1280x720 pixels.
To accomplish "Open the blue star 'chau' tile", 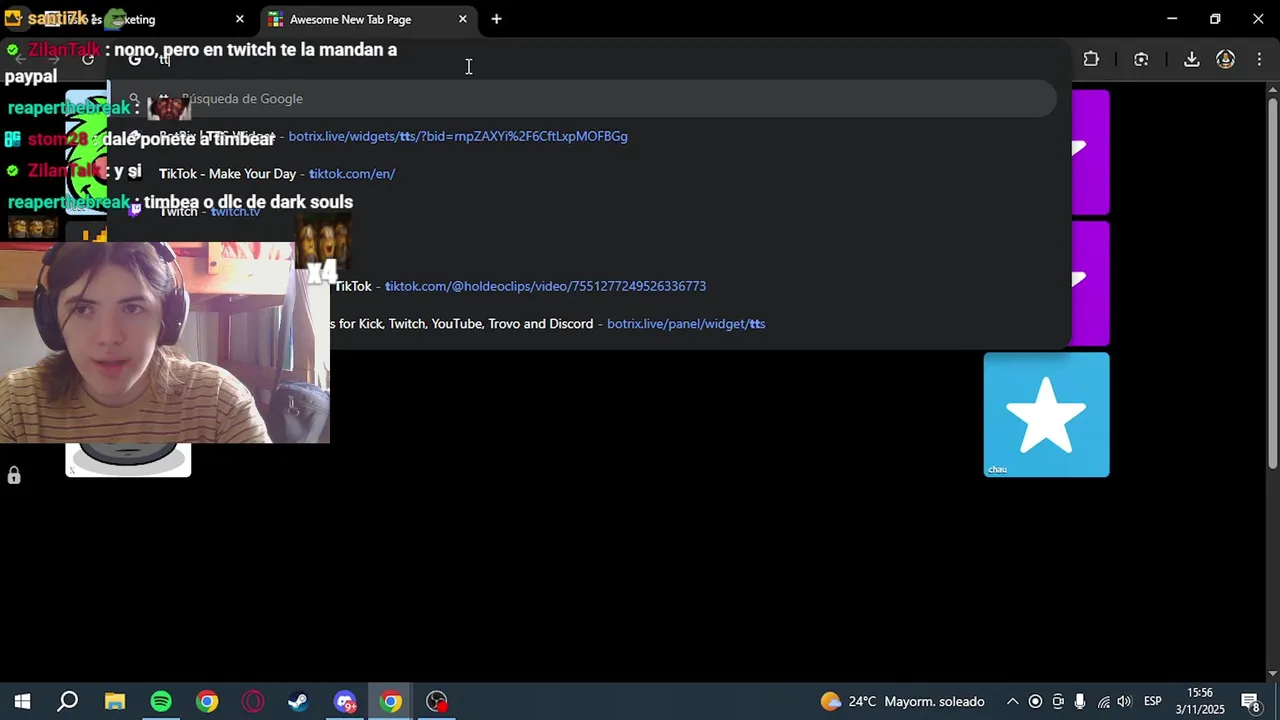I will (x=1046, y=414).
